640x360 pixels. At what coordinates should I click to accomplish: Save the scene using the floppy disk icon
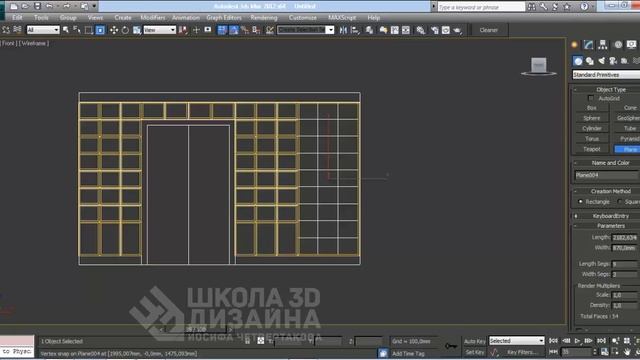[x=37, y=6]
